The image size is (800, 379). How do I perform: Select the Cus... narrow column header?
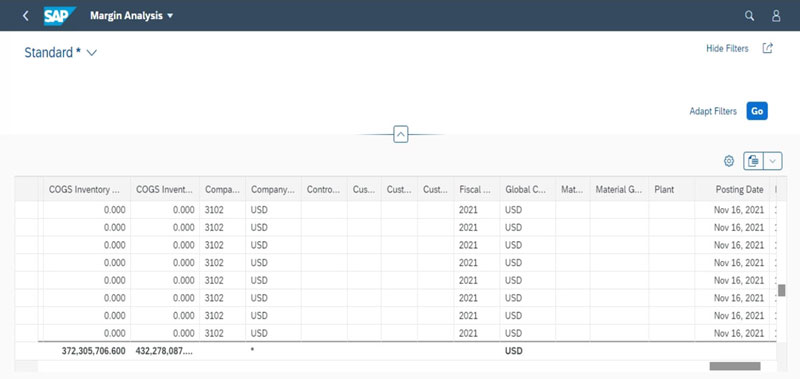(364, 189)
